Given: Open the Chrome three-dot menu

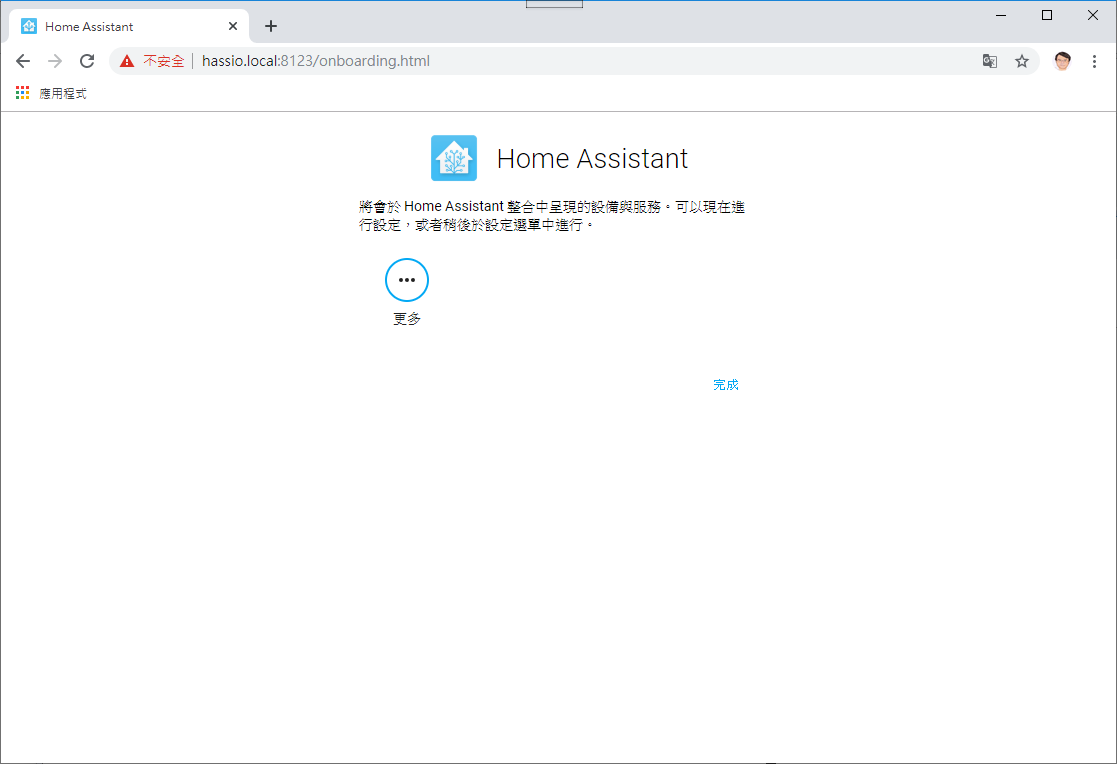Looking at the screenshot, I should [1096, 61].
